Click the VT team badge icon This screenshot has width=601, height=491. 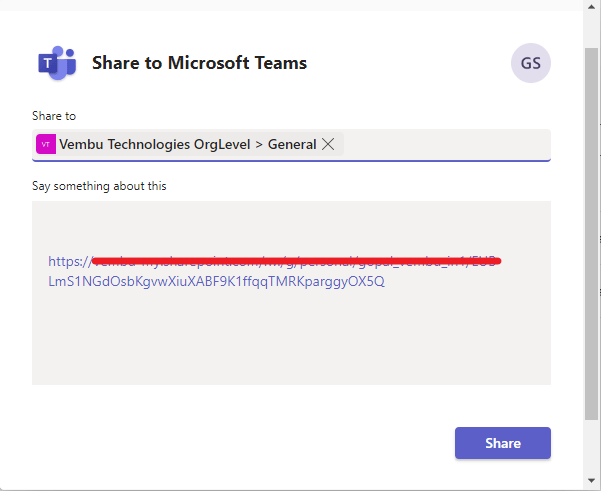[x=46, y=144]
